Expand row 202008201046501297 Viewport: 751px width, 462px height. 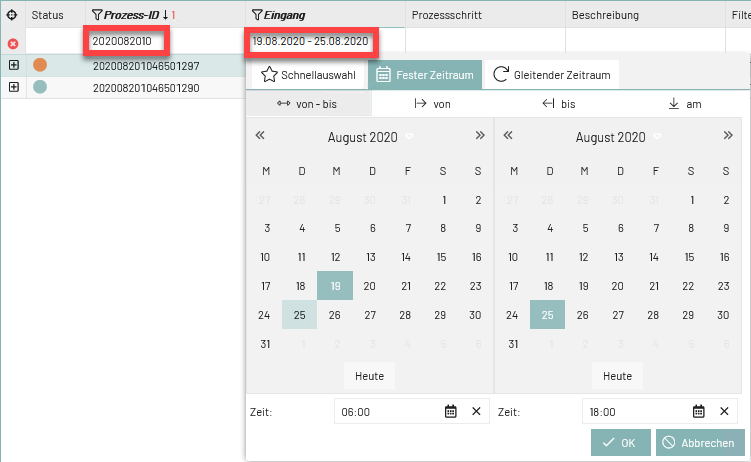point(14,65)
